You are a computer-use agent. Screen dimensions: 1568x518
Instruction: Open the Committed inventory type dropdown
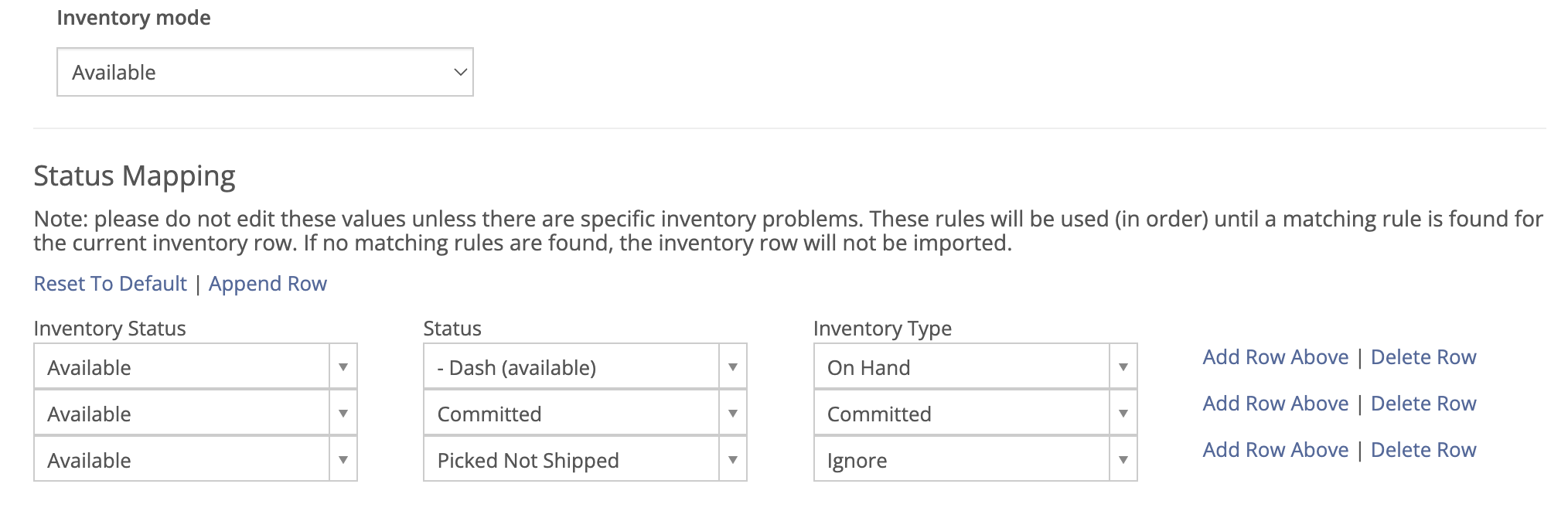[x=1123, y=414]
